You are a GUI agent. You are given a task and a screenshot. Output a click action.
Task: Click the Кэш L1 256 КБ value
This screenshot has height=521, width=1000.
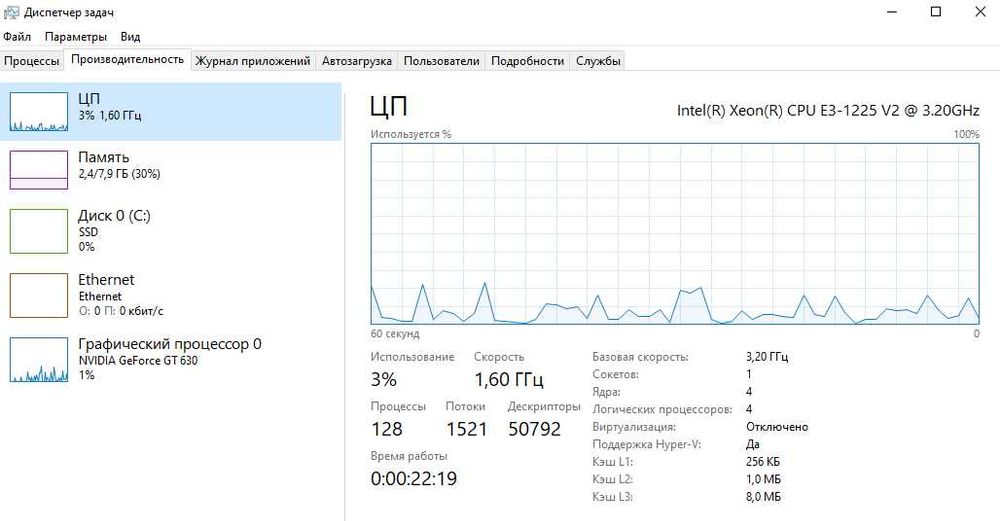(763, 461)
